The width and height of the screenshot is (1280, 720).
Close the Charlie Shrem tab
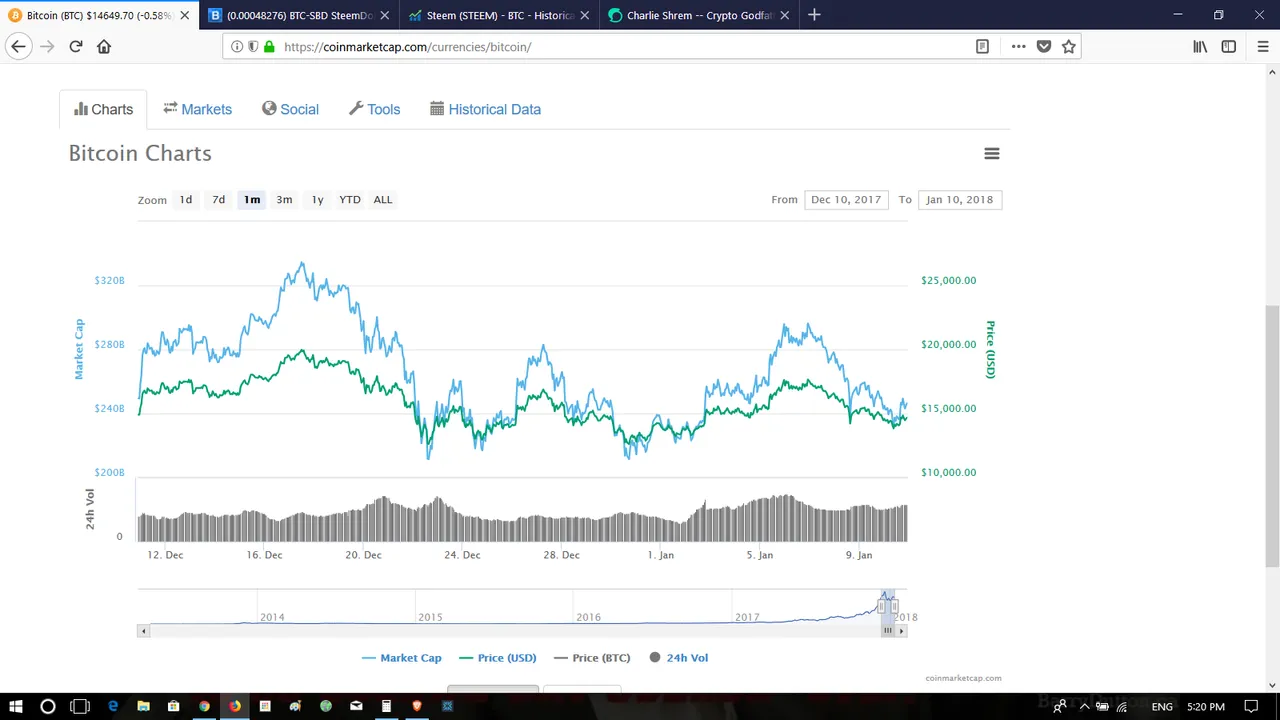(785, 15)
